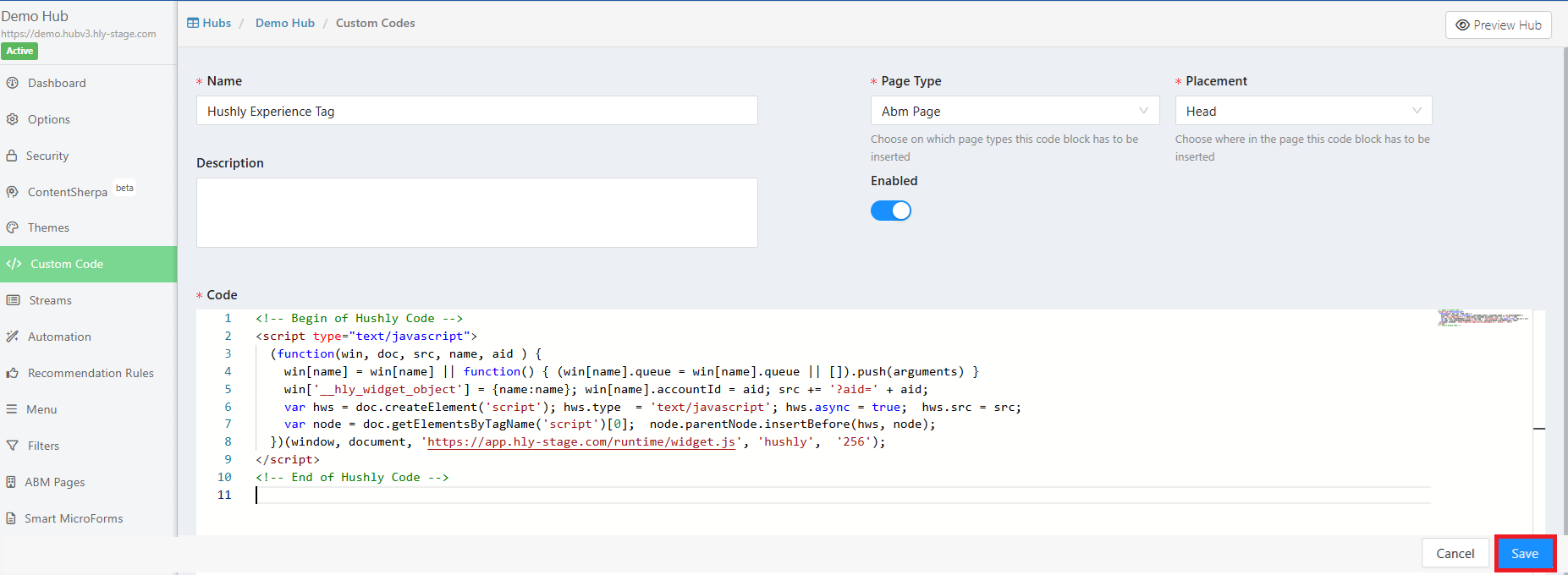Click the Menu hamburger icon
1568x575 pixels.
coord(12,409)
